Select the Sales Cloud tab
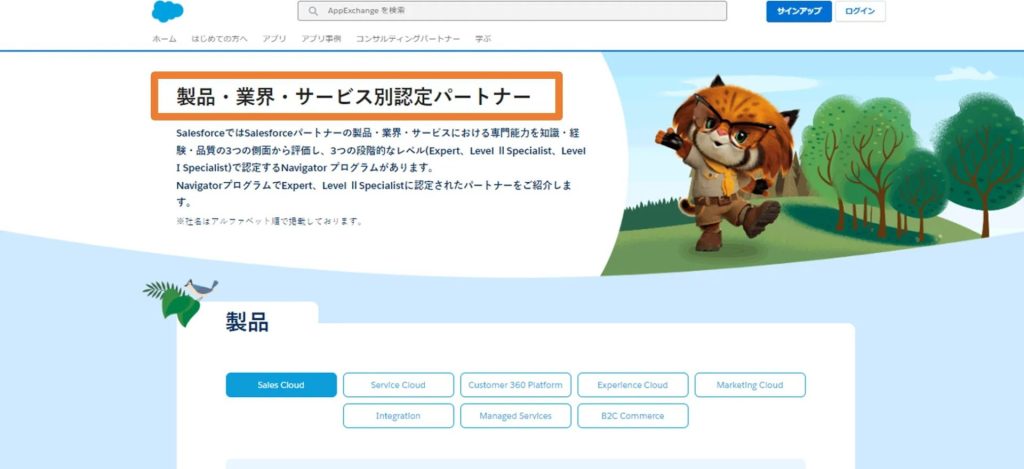The image size is (1024, 469). click(281, 385)
